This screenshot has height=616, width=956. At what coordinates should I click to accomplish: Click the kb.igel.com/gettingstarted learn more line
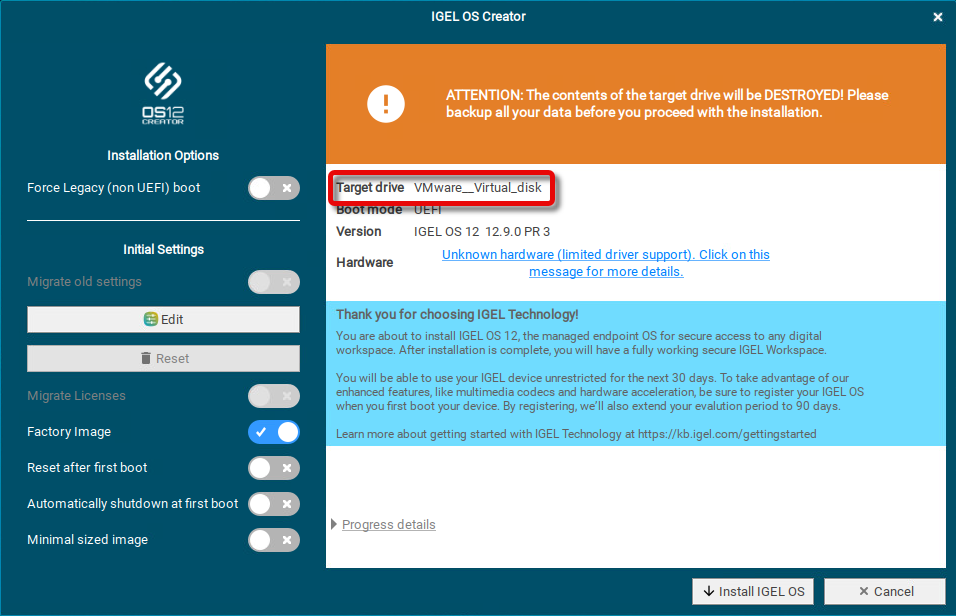(x=576, y=434)
